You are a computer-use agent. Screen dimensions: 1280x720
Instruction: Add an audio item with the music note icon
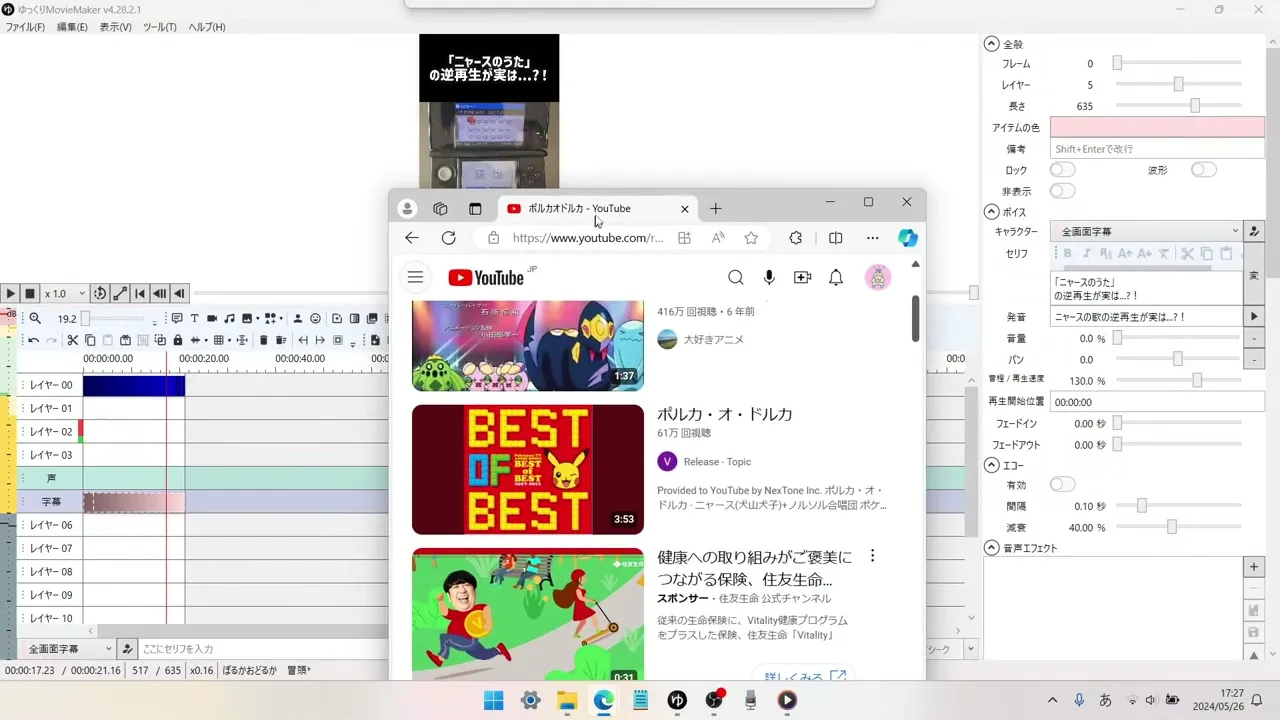229,318
